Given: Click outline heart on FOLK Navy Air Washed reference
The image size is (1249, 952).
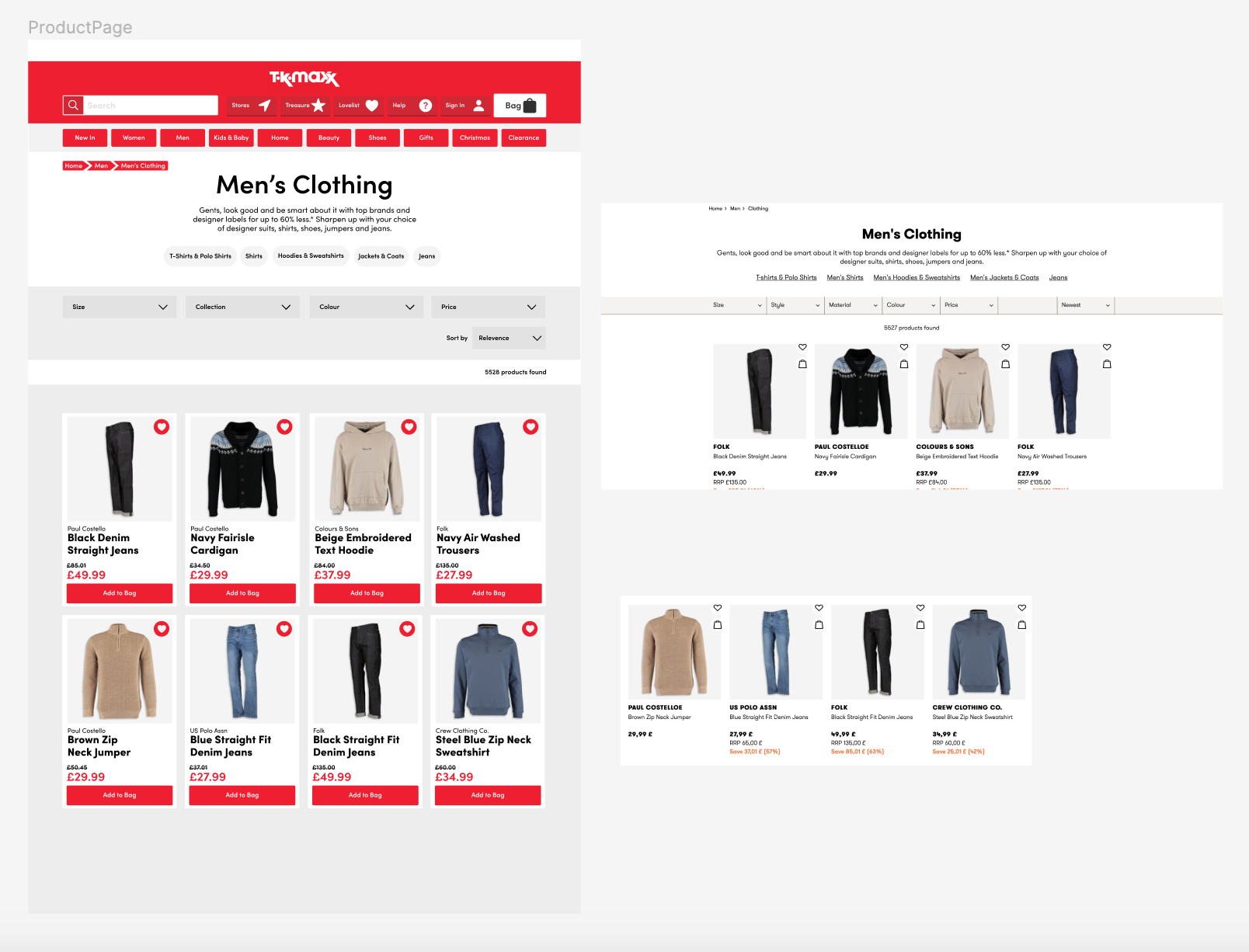Looking at the screenshot, I should coord(1107,347).
